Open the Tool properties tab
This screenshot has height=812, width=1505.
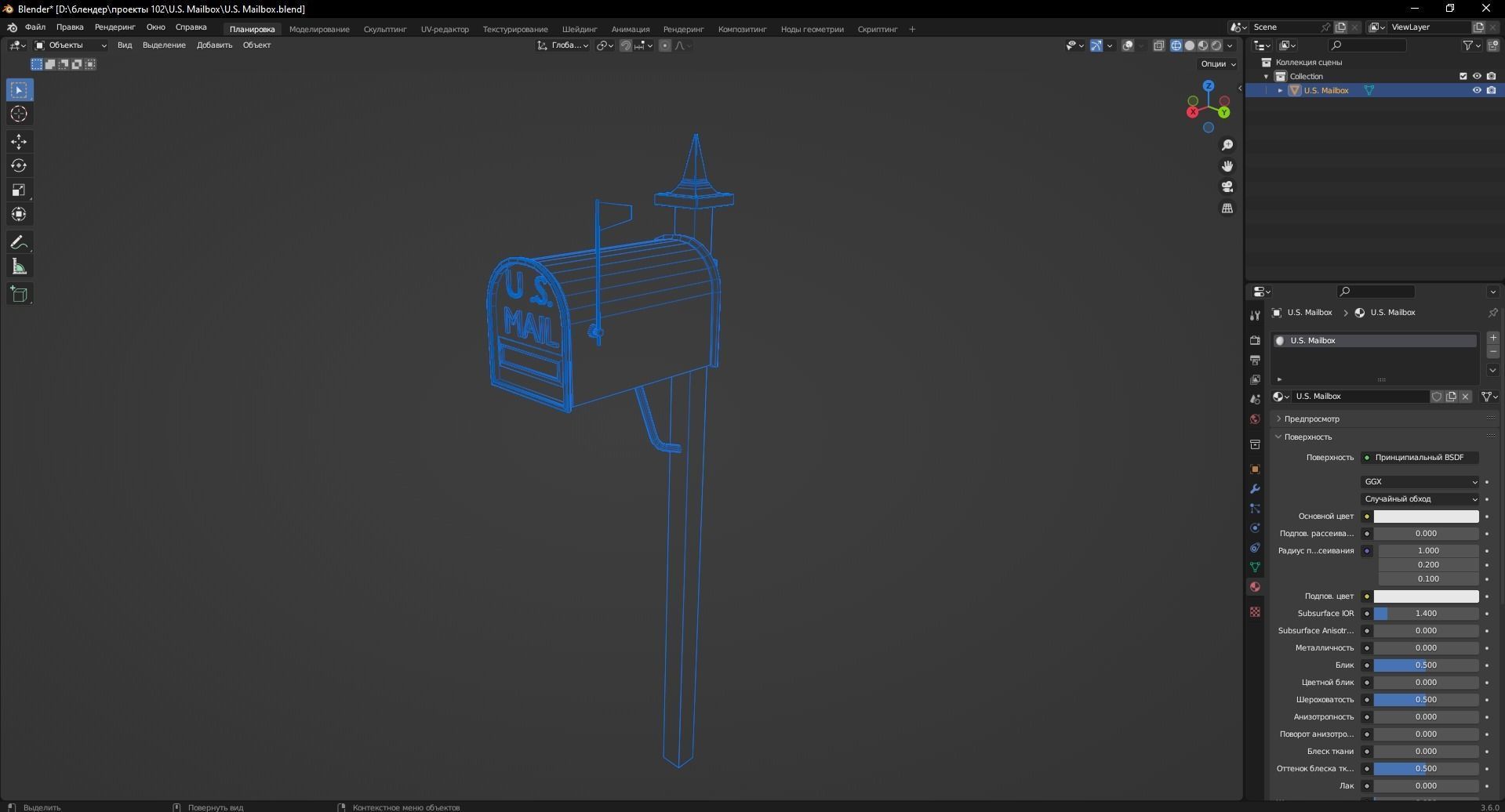(1255, 315)
